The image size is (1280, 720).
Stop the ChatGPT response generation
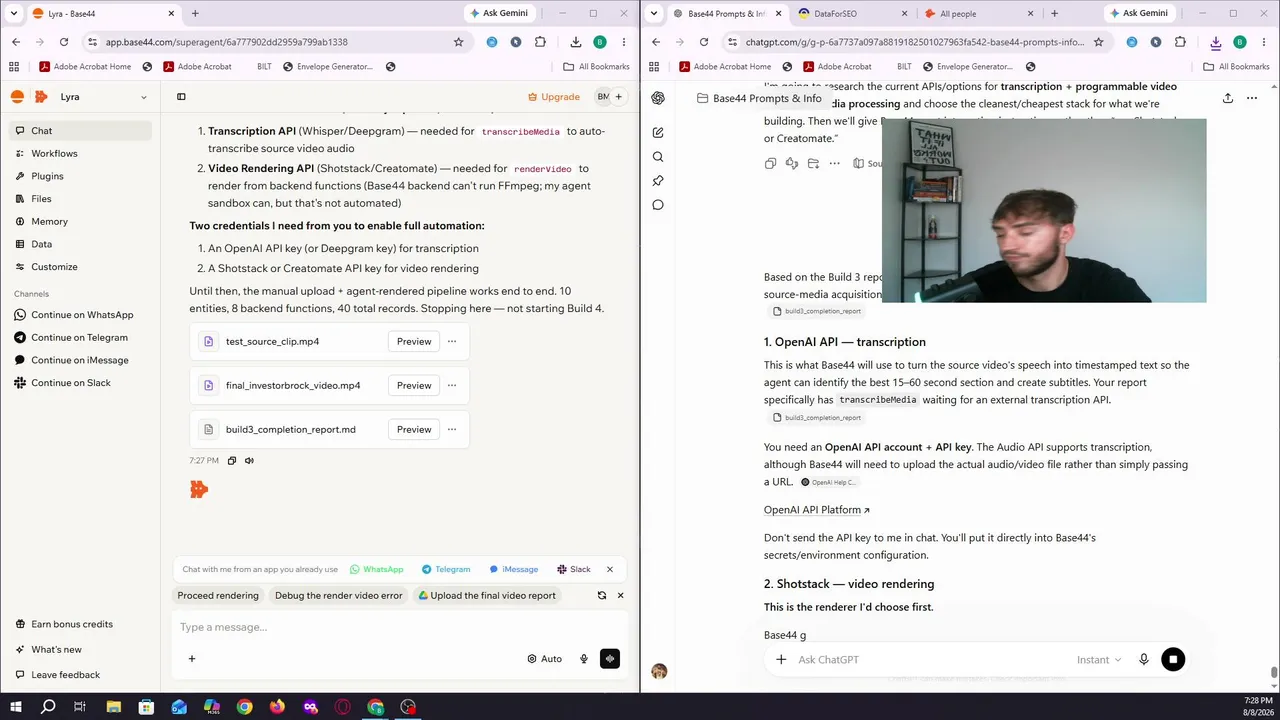pos(1173,660)
